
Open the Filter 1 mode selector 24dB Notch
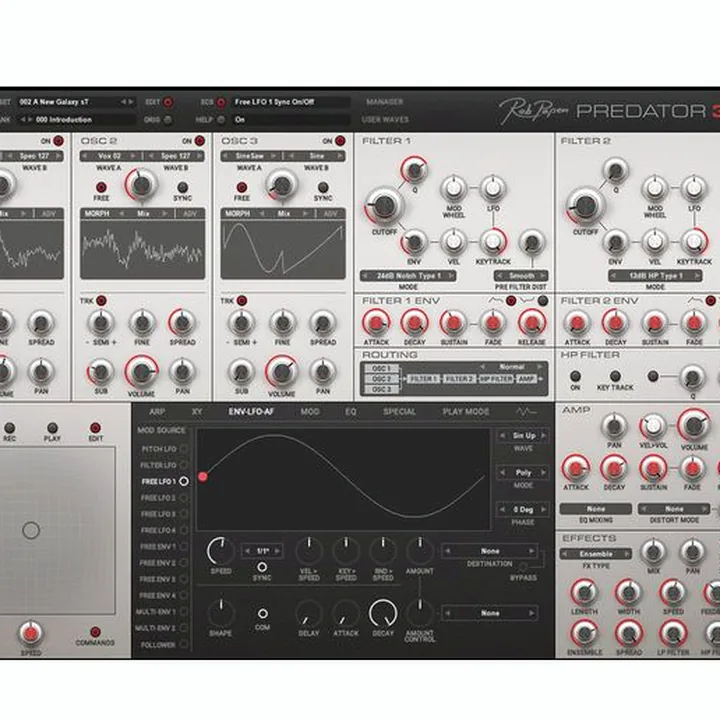(408, 276)
